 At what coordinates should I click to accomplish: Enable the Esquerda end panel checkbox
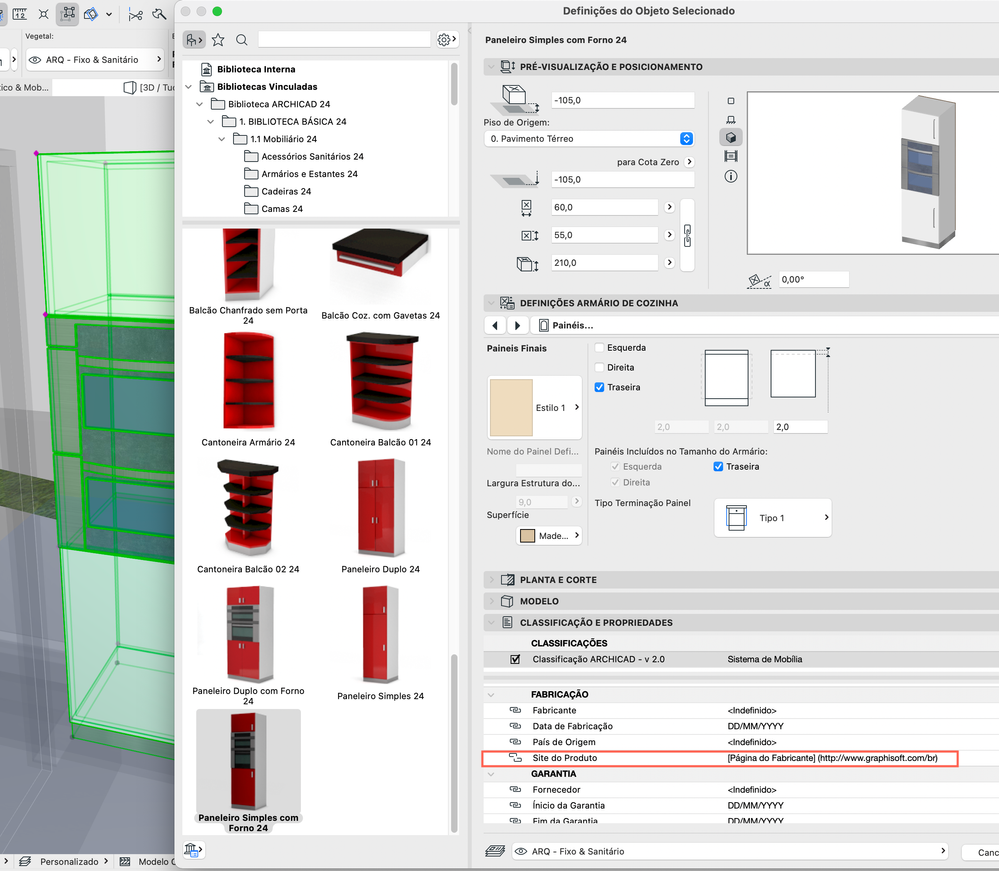tap(600, 348)
